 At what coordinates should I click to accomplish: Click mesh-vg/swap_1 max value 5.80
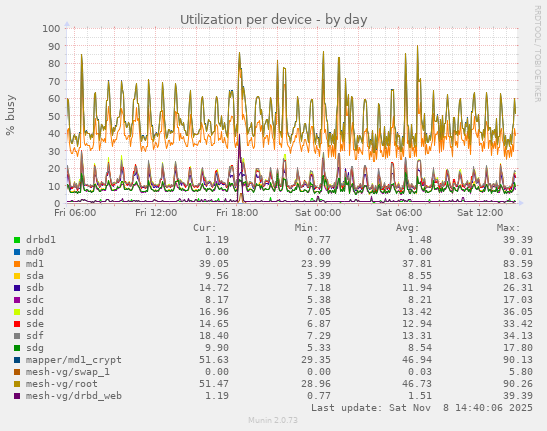coord(521,372)
